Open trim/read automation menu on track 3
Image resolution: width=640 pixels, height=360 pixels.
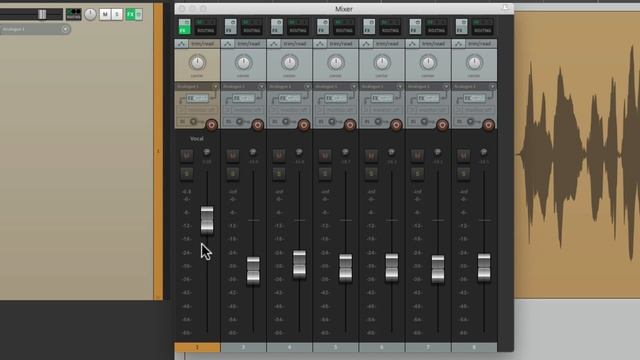point(249,44)
